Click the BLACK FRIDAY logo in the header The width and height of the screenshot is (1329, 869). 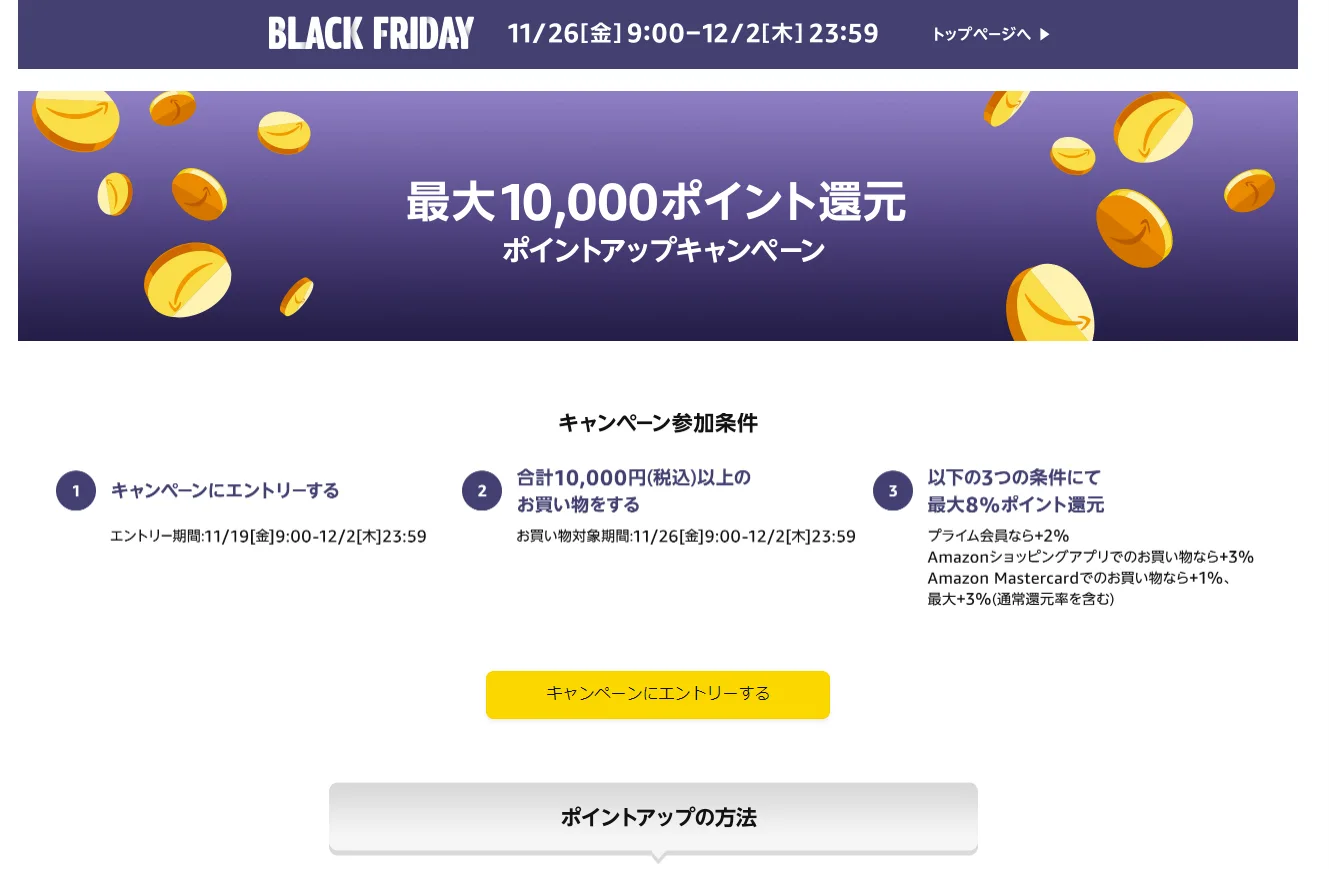370,33
